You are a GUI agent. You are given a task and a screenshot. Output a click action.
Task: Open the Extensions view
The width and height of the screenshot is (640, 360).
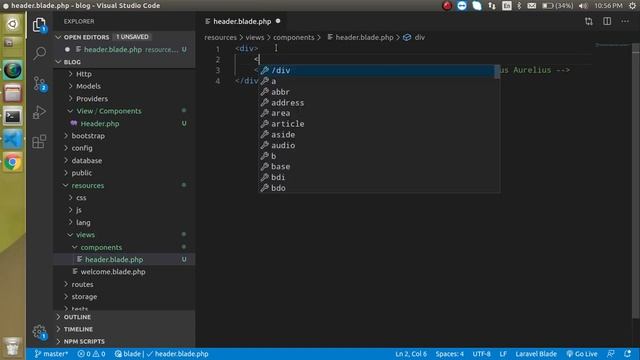pos(39,142)
